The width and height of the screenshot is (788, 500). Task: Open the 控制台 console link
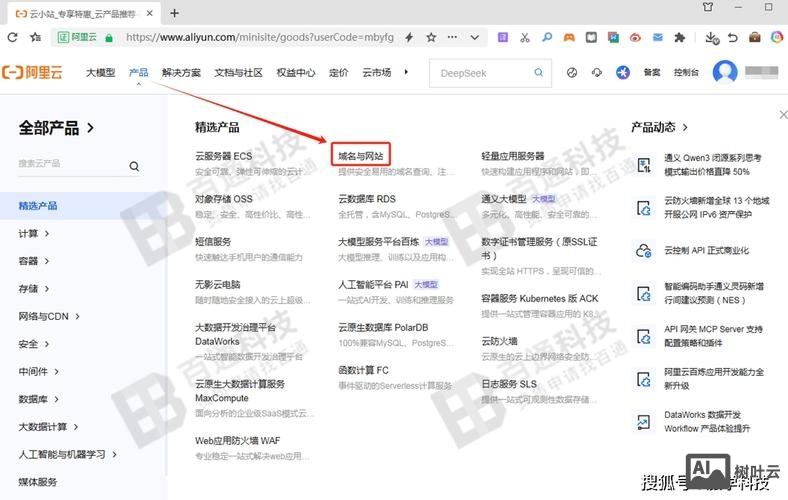click(686, 73)
